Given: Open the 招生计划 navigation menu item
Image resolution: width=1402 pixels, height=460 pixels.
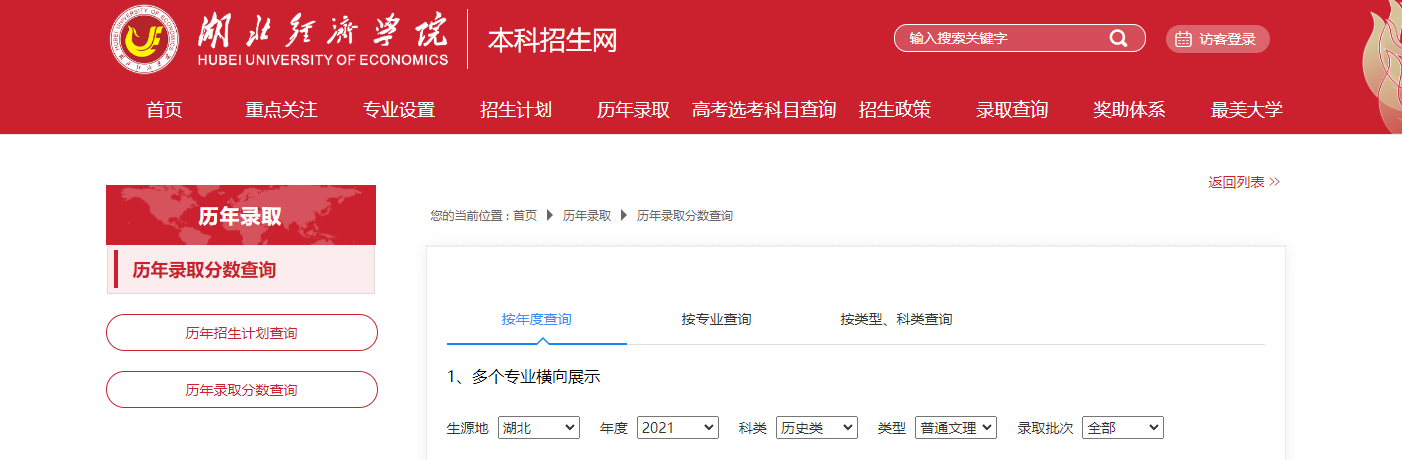Looking at the screenshot, I should pyautogui.click(x=516, y=110).
